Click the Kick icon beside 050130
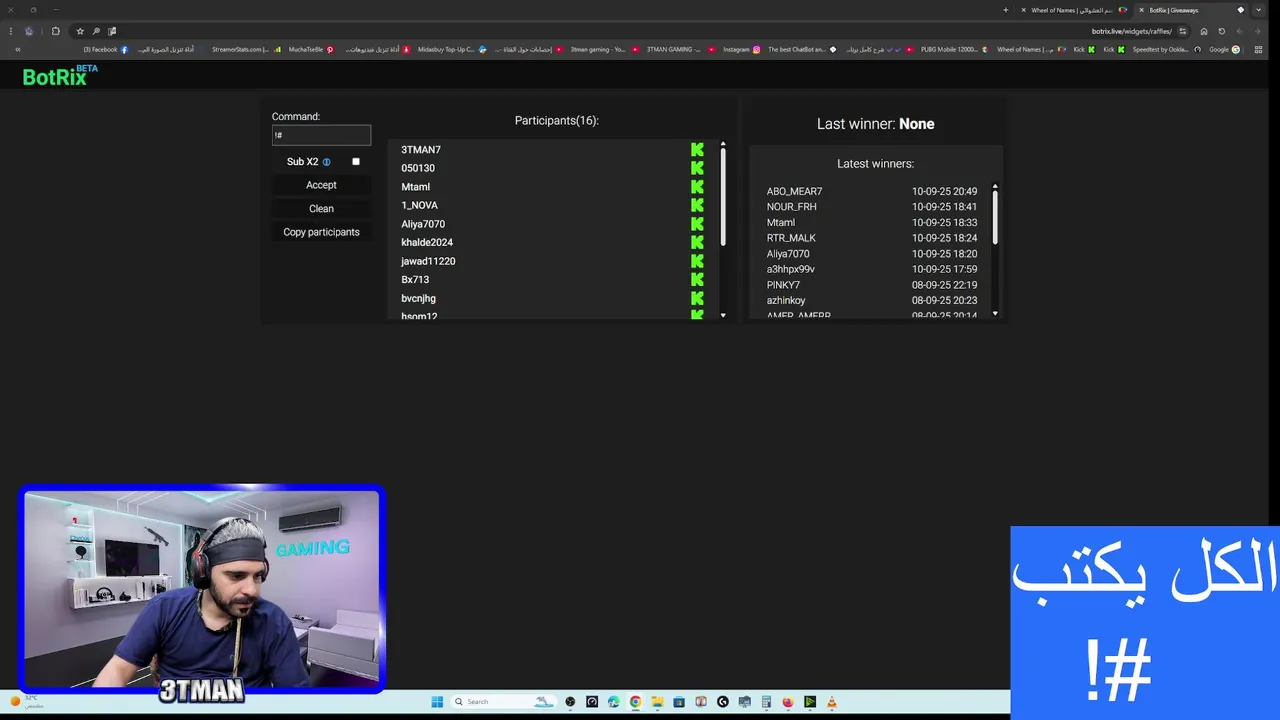This screenshot has width=1280, height=720. (x=697, y=168)
